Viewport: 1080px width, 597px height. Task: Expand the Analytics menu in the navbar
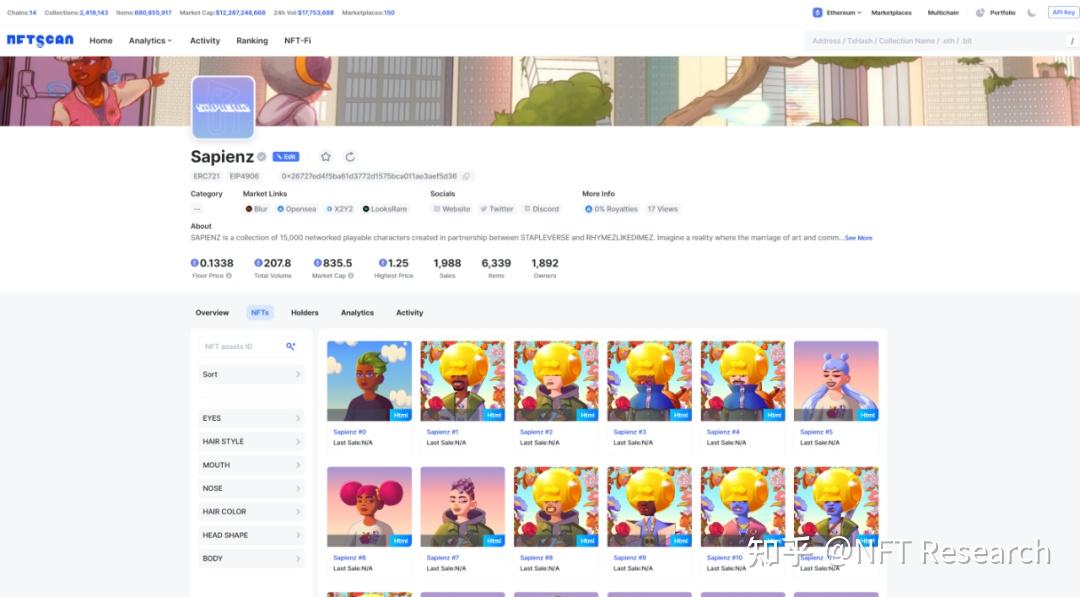(x=150, y=41)
